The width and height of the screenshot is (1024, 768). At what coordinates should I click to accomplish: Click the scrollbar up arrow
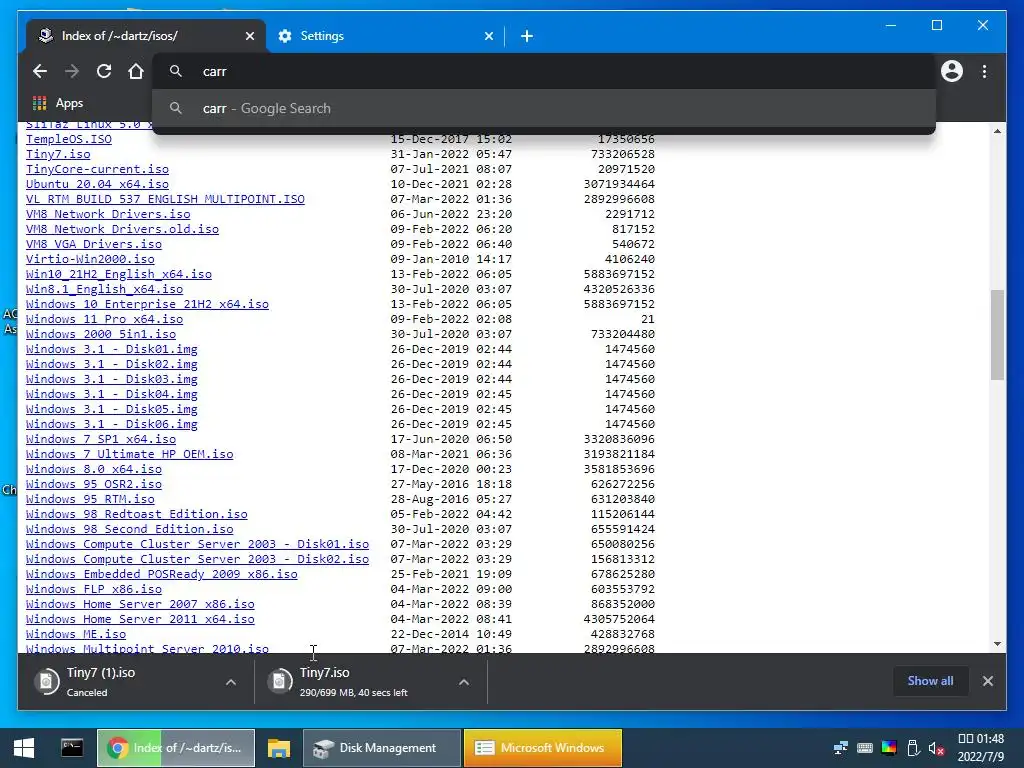point(997,131)
